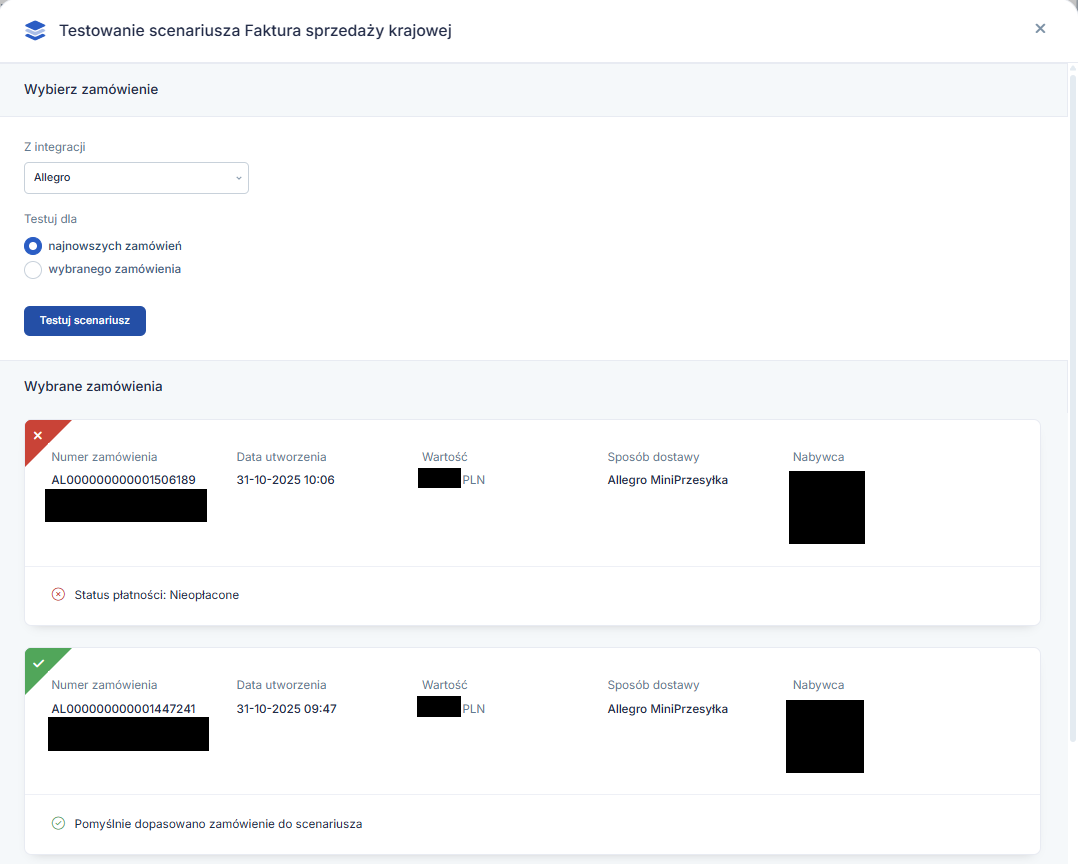The height and width of the screenshot is (864, 1078).
Task: Click order number AL000000000001447241
Action: click(x=123, y=709)
